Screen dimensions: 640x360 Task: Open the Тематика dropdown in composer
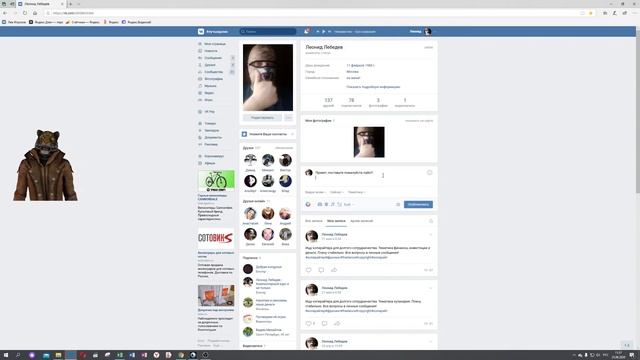click(x=357, y=192)
